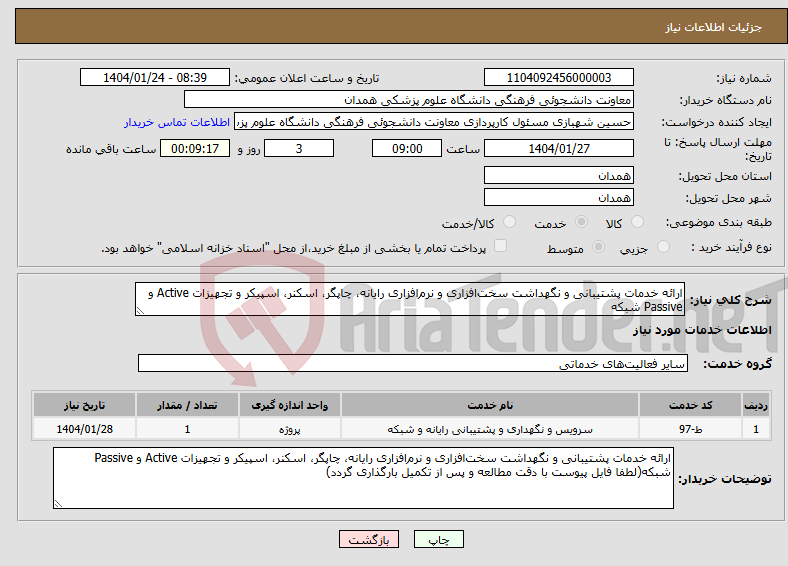Click the تعداد / مقدار column header
Viewport: 788px width, 566px height.
(x=187, y=405)
